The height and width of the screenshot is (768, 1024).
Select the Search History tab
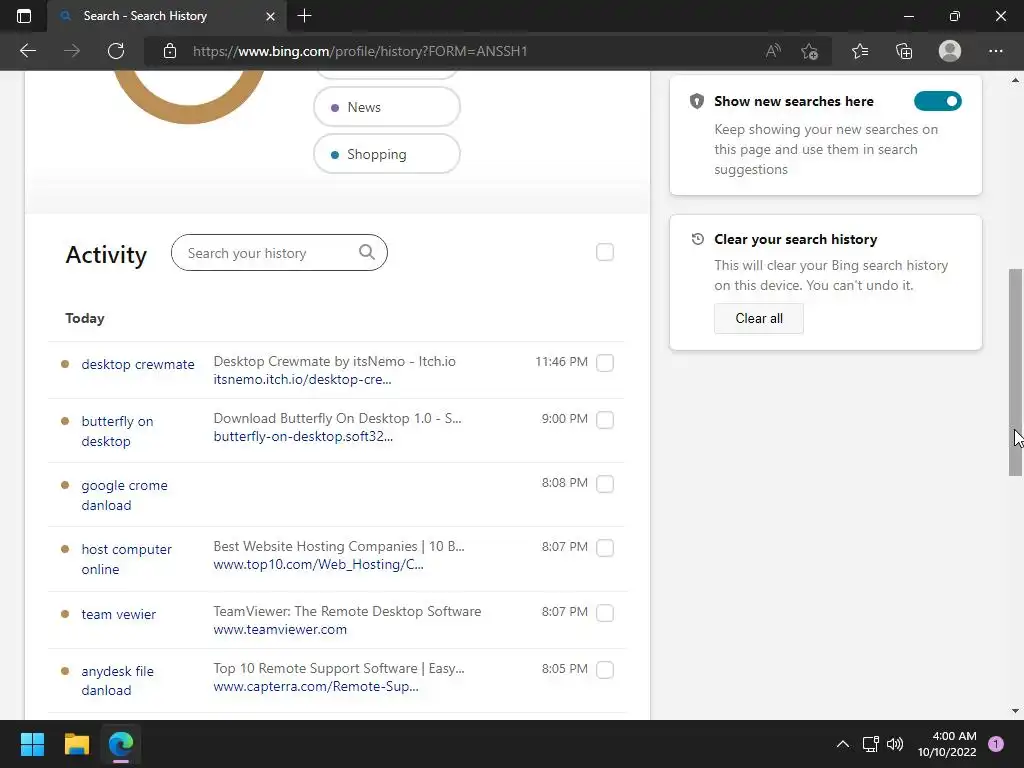(x=167, y=16)
